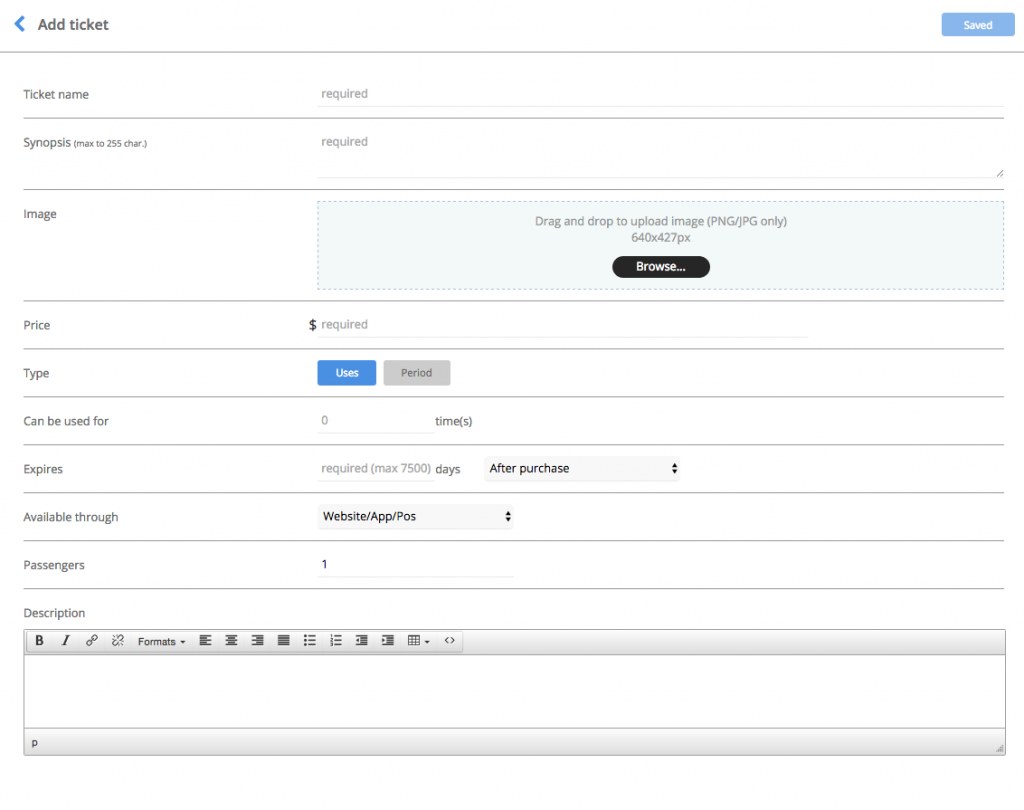
Task: Select the Uses ticket type
Action: (346, 372)
